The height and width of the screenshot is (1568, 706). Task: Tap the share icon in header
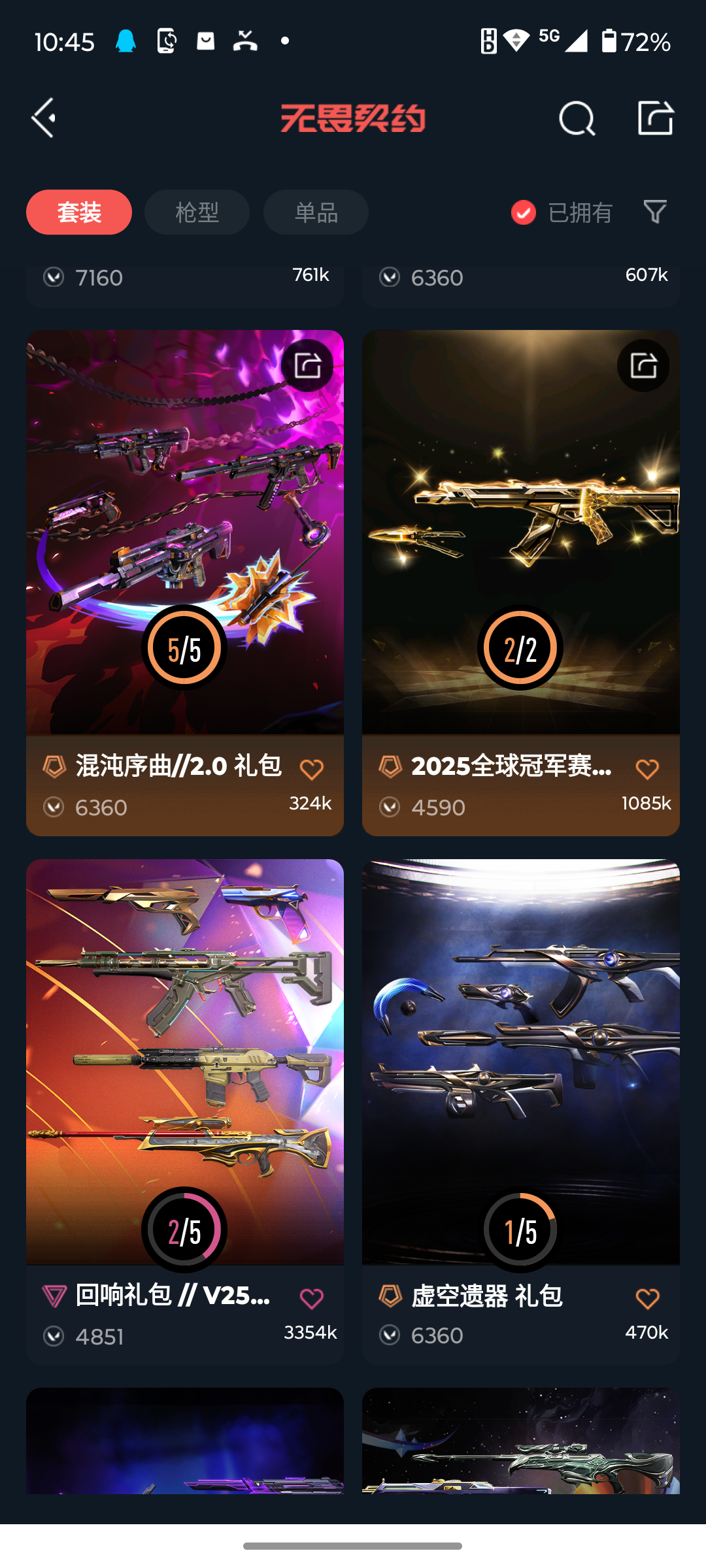[655, 118]
